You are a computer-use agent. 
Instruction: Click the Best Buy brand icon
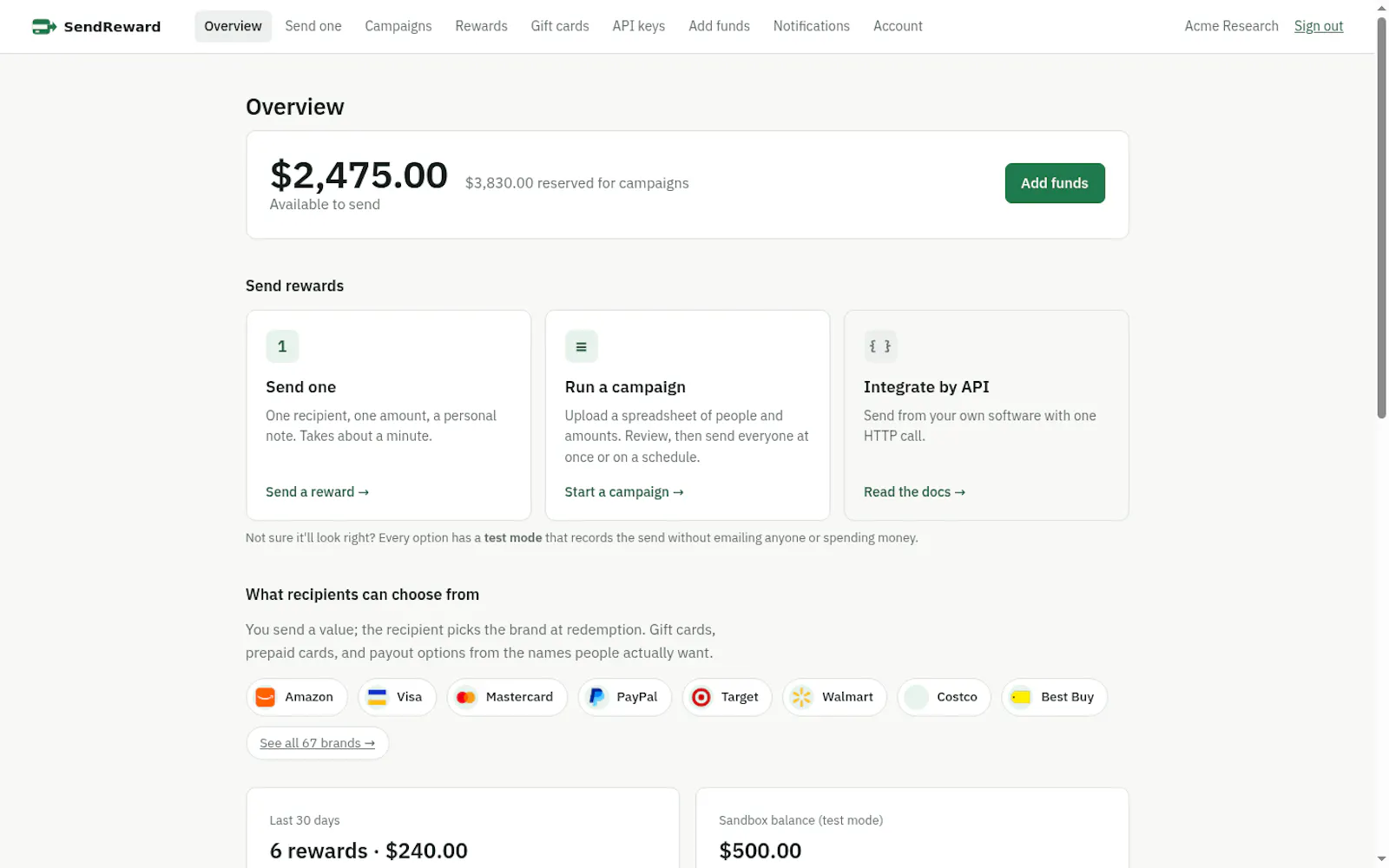pyautogui.click(x=1021, y=697)
